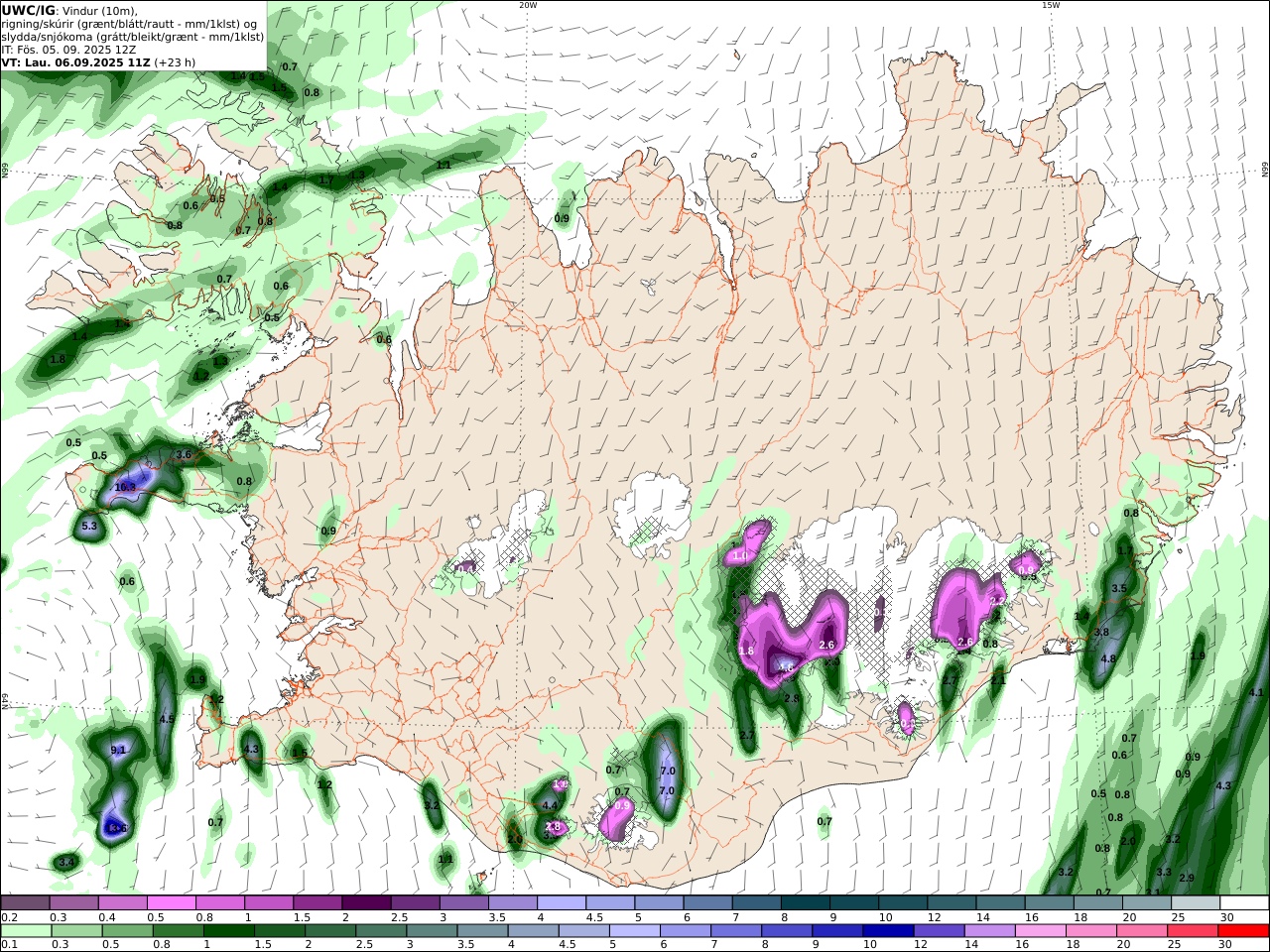The image size is (1270, 952).
Task: Click the 3.8 precipitation value
Action: pos(1101,633)
